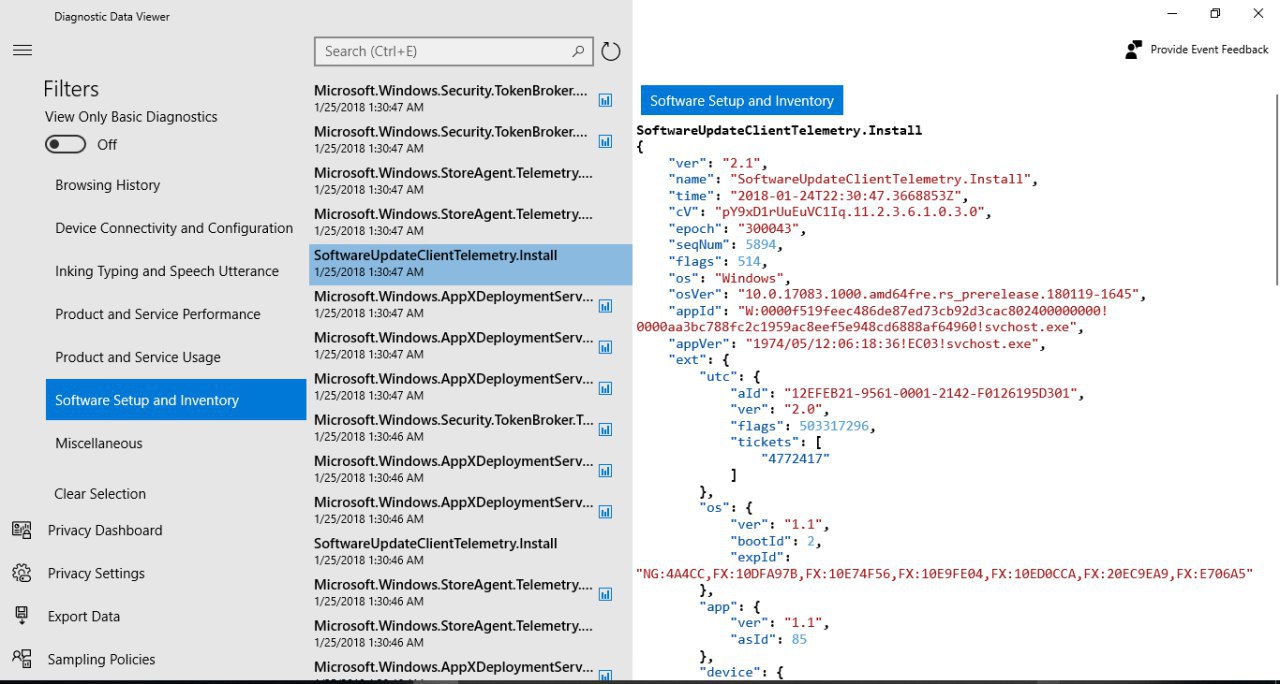Click Clear Selection under filters
Image resolution: width=1280 pixels, height=684 pixels.
(x=100, y=494)
